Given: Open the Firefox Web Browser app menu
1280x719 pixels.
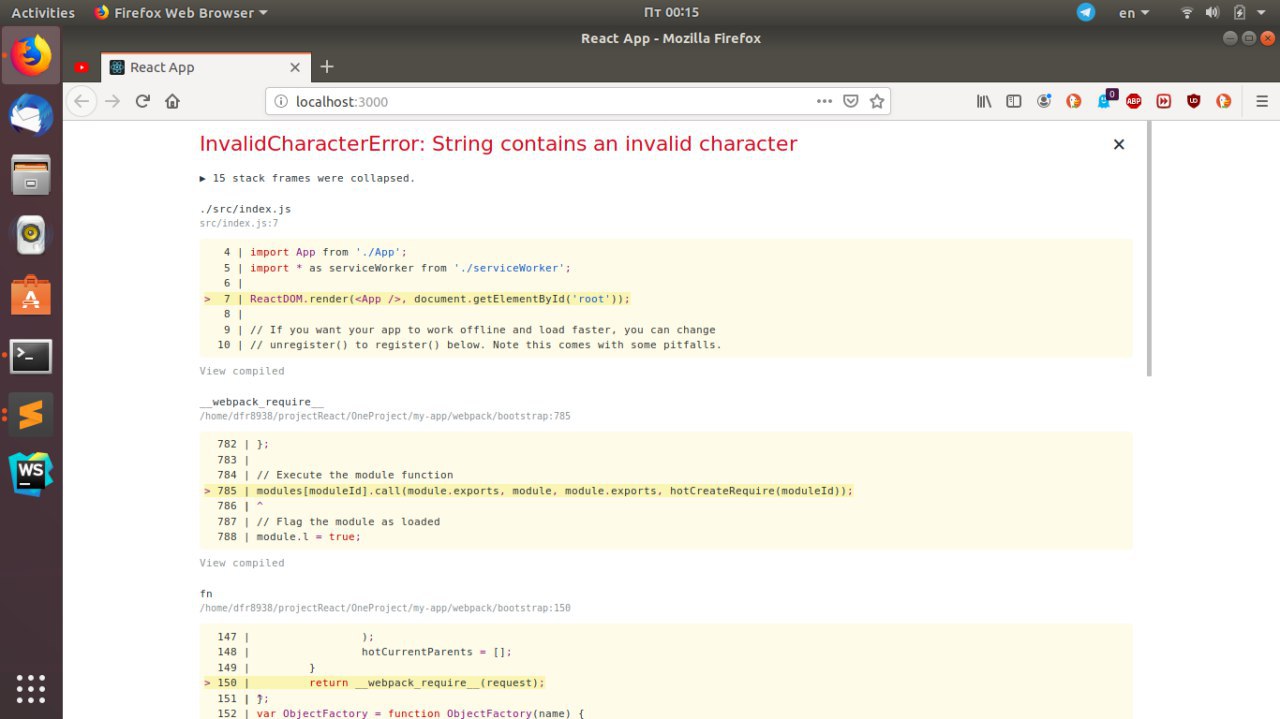Looking at the screenshot, I should pos(181,12).
